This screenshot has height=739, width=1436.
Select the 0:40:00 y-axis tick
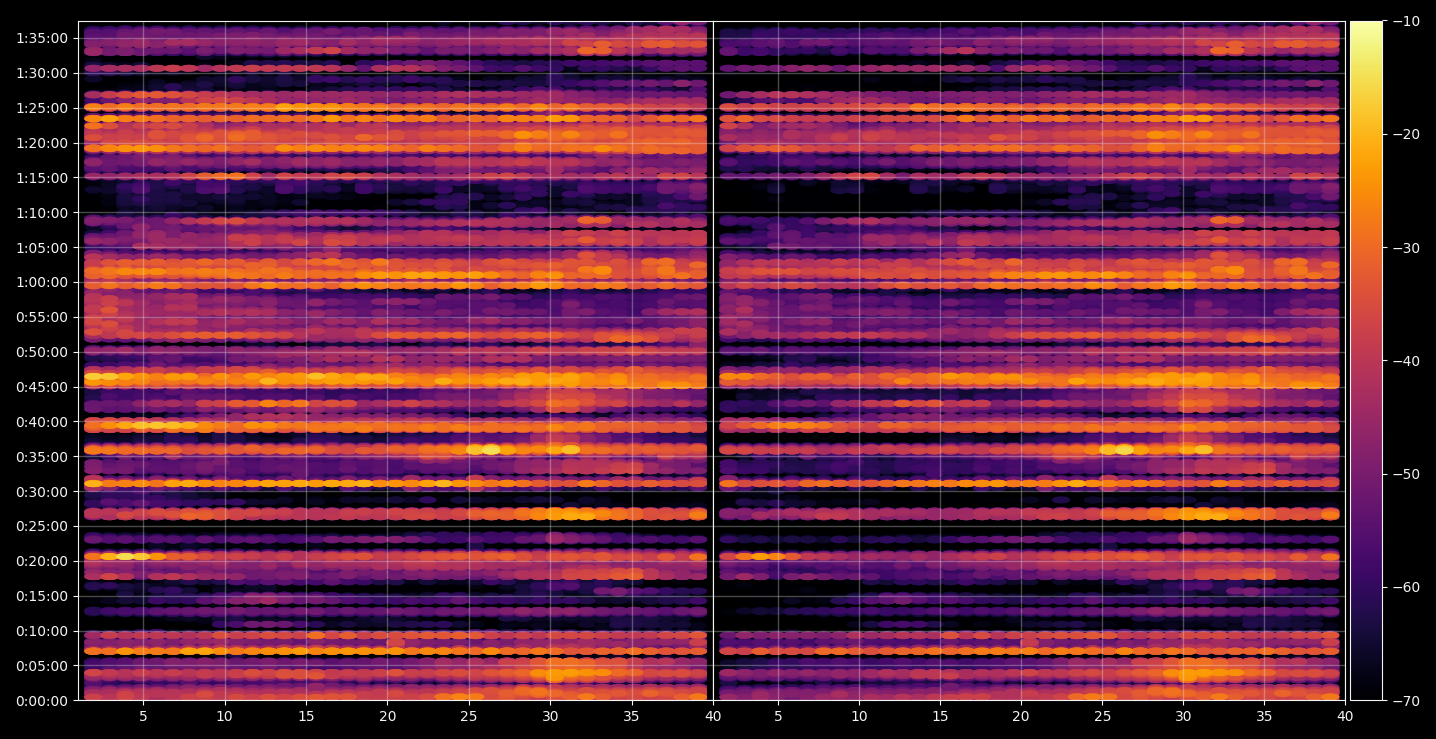tap(42, 422)
